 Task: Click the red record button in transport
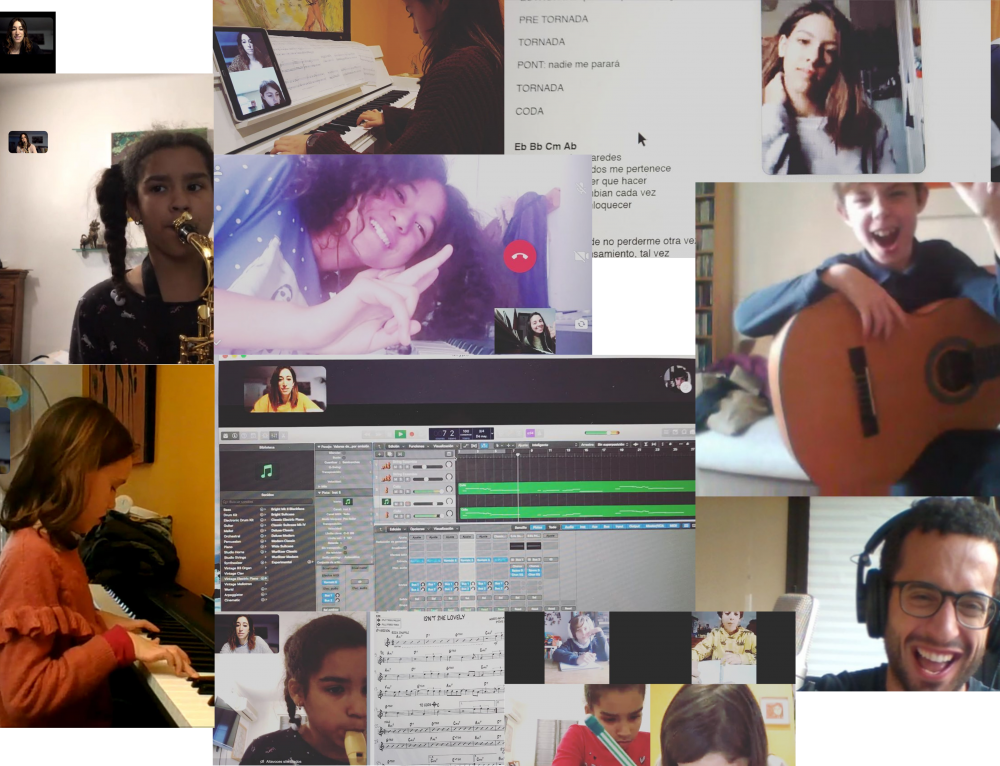pos(414,435)
